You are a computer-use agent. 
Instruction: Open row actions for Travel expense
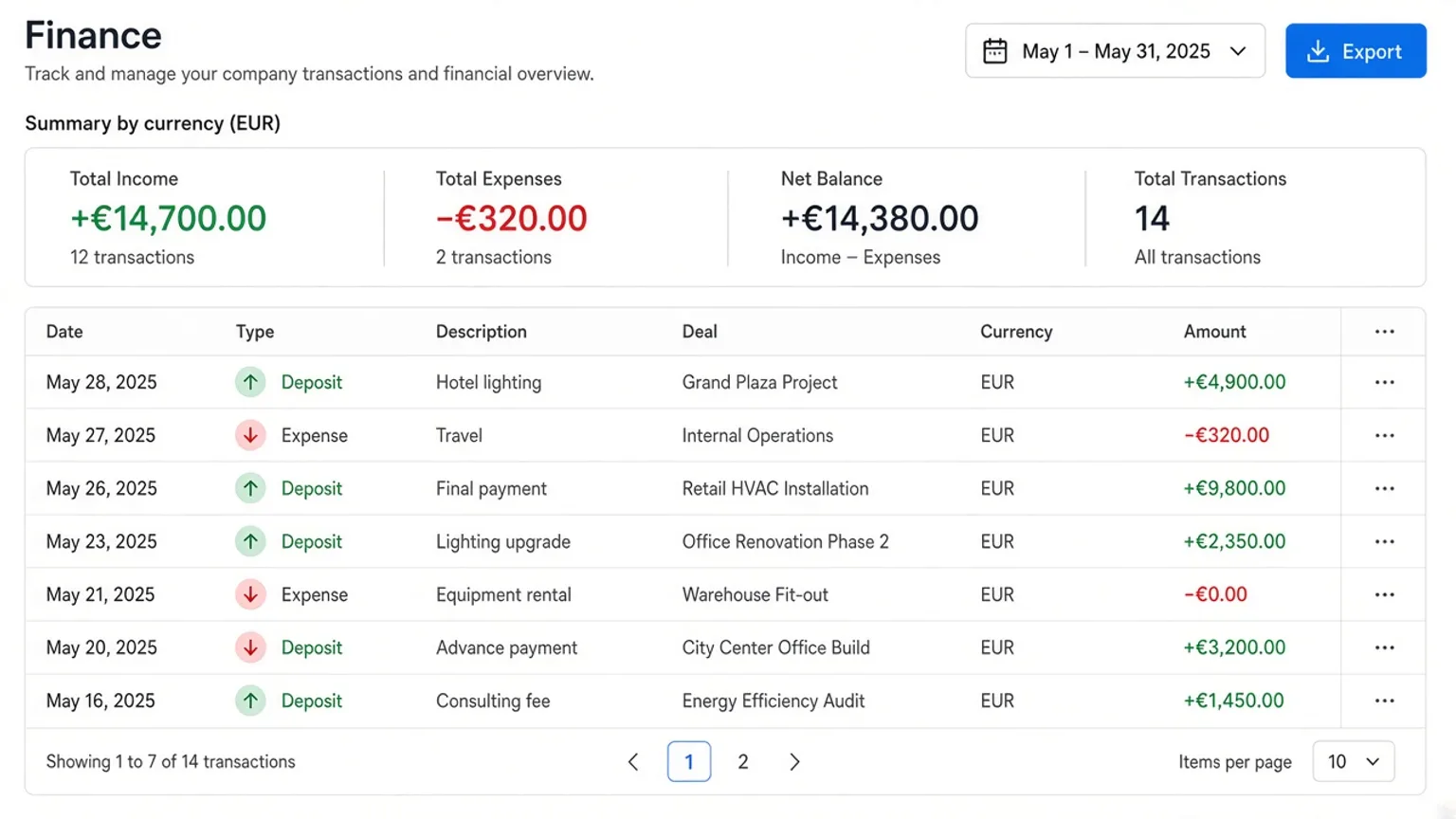(x=1384, y=435)
